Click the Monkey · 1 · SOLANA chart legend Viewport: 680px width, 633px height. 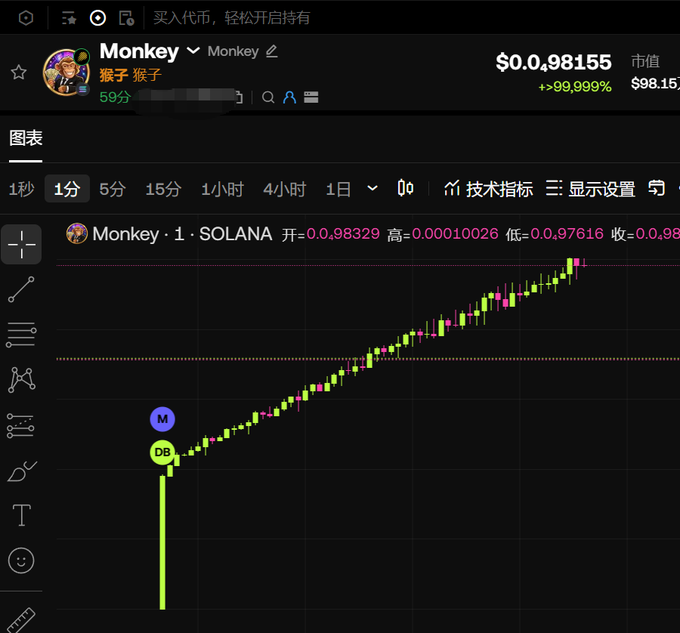[182, 234]
